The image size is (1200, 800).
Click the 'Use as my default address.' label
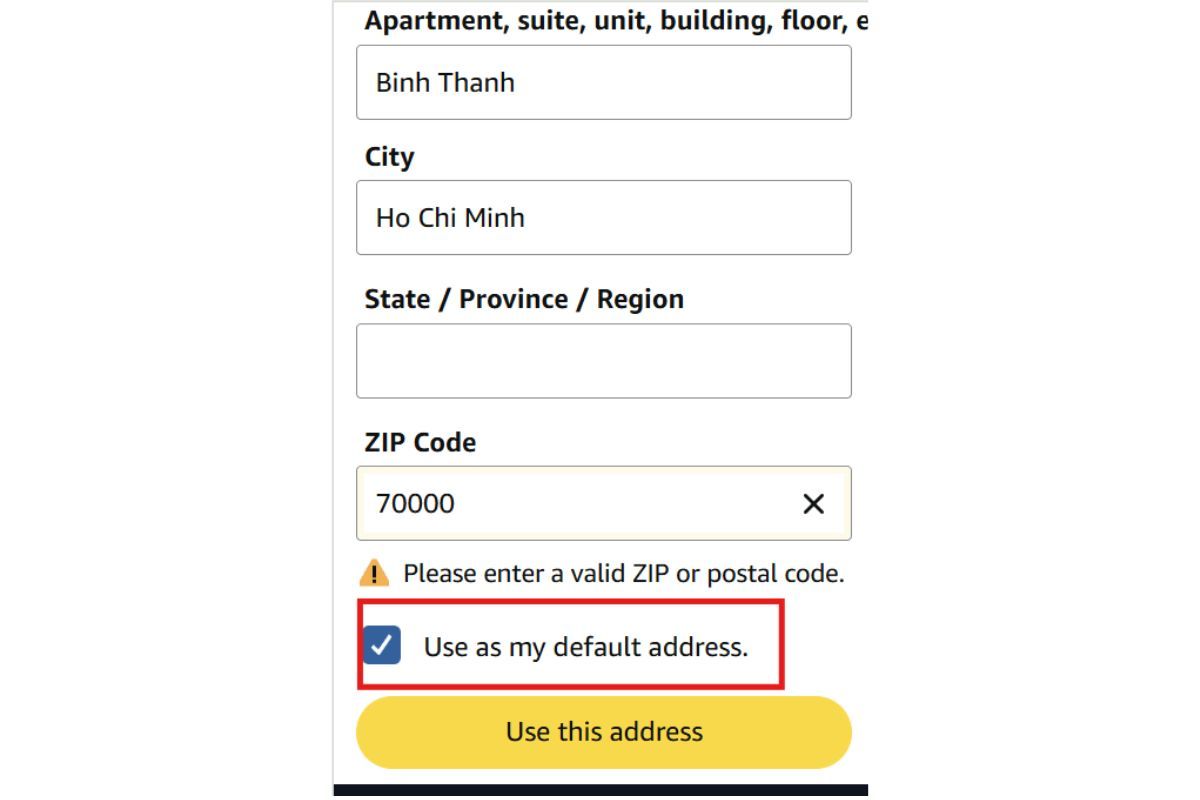(585, 647)
